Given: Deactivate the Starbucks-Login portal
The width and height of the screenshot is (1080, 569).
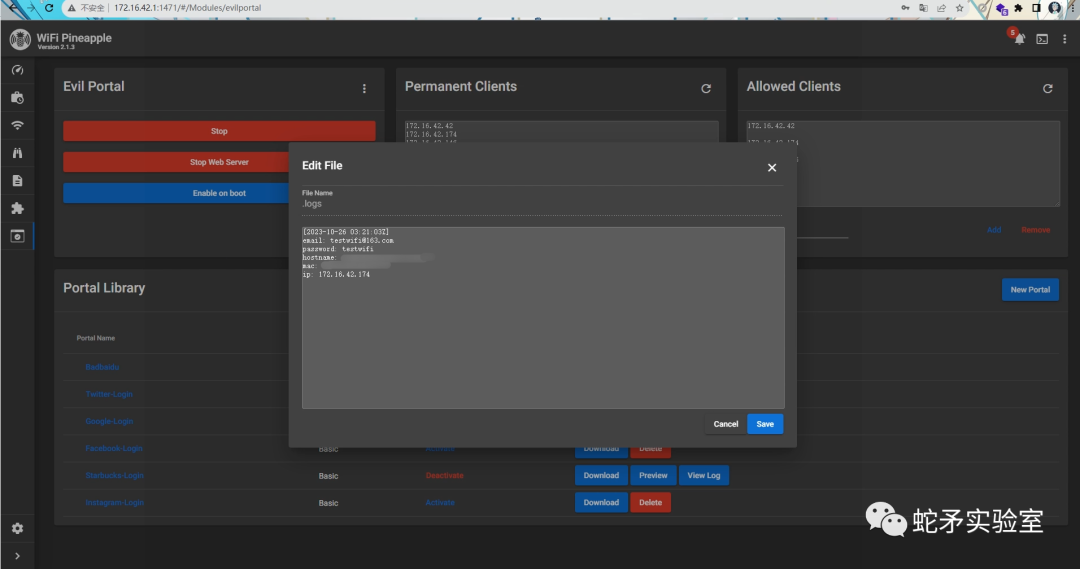Looking at the screenshot, I should point(444,475).
